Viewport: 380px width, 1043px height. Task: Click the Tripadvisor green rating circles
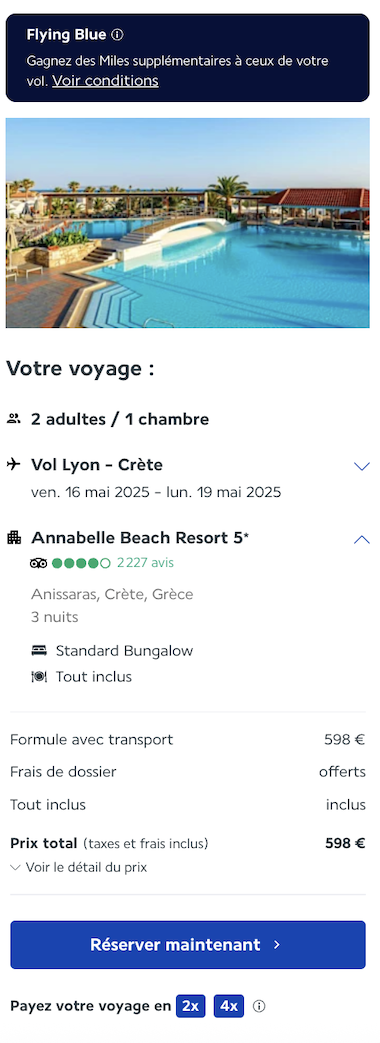81,563
